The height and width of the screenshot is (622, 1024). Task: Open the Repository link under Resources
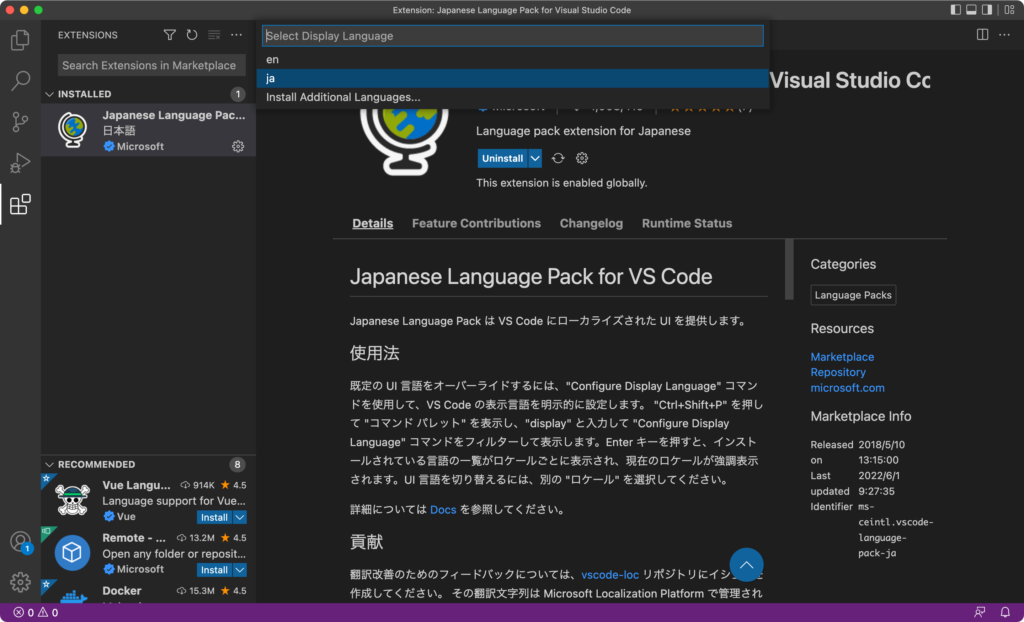click(838, 371)
